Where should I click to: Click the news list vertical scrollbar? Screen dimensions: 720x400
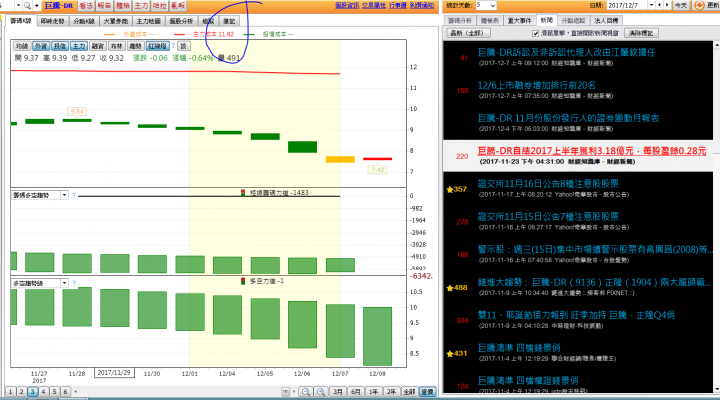click(x=717, y=216)
